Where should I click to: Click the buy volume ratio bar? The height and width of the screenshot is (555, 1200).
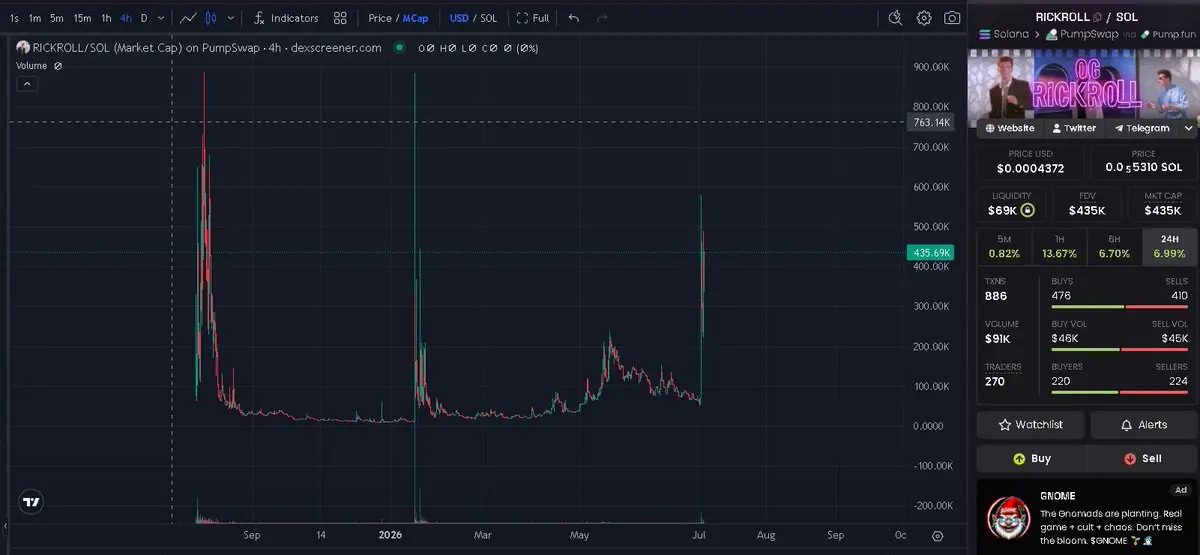pyautogui.click(x=1120, y=350)
